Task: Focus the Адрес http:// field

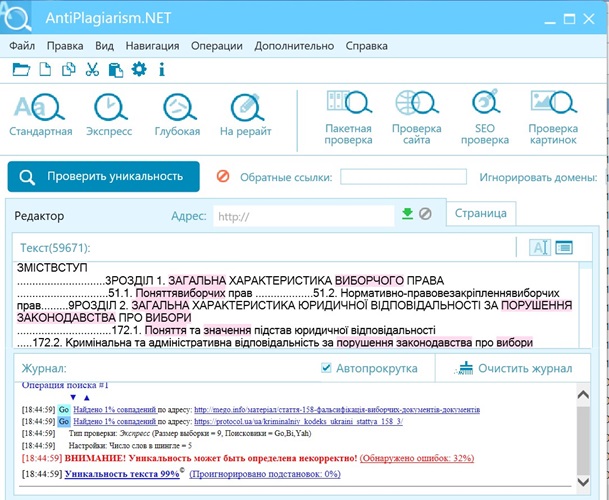Action: click(x=304, y=216)
